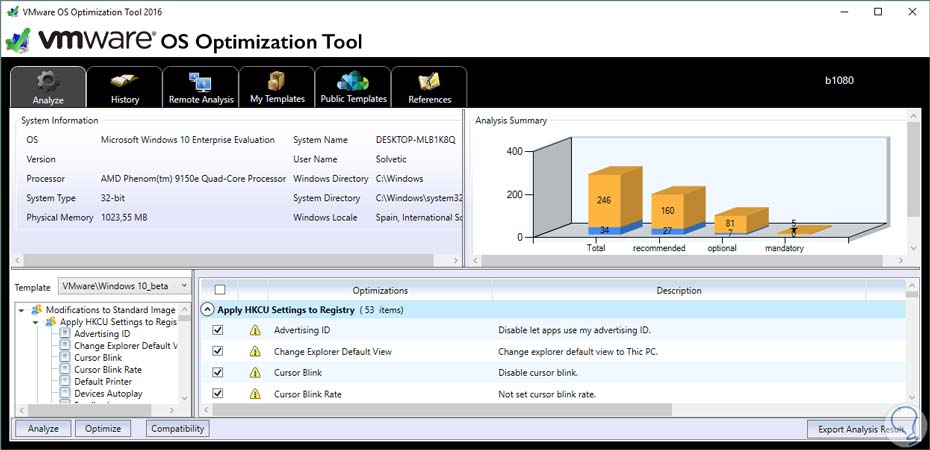This screenshot has width=930, height=450.
Task: Collapse Apply HKCU Settings tree node arrow
Action: (36, 322)
